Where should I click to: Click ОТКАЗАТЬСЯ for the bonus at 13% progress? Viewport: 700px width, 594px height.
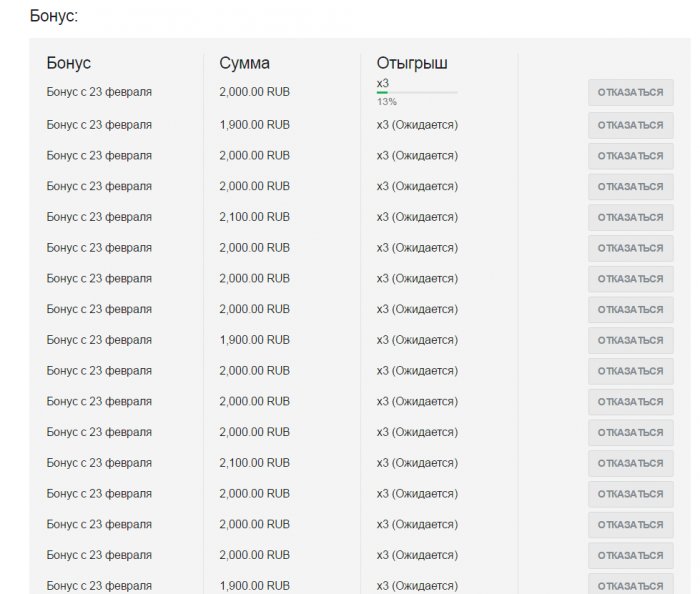point(630,92)
